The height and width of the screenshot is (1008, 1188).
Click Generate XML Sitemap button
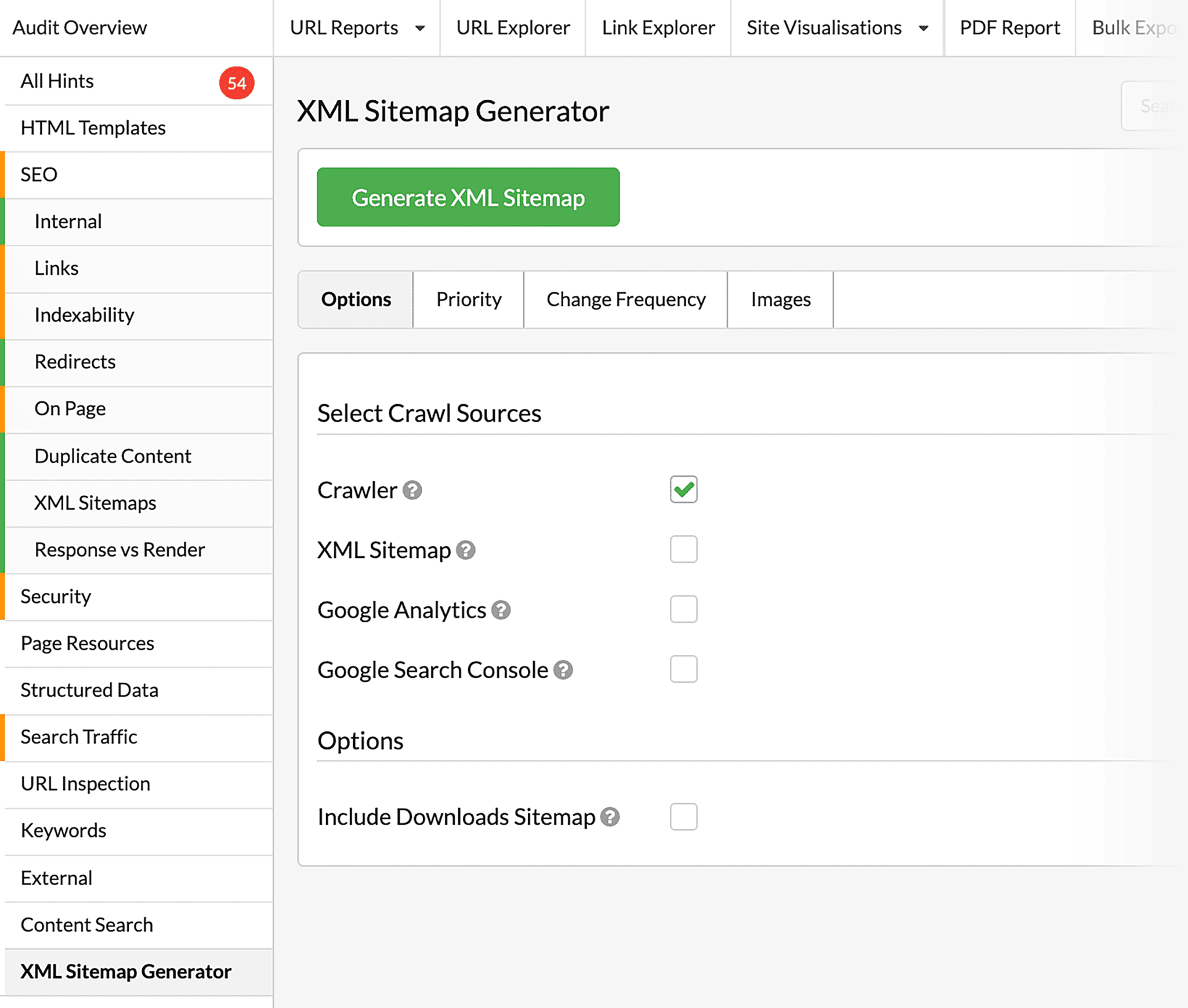click(x=469, y=197)
